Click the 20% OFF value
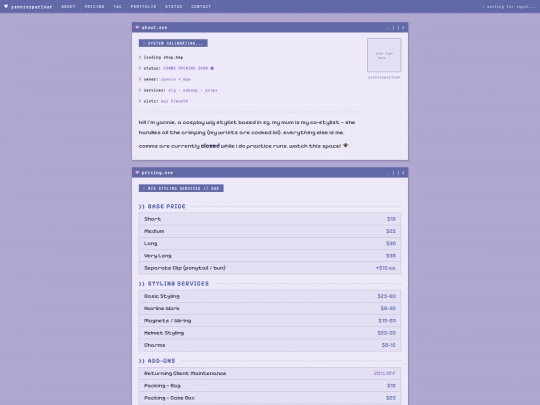This screenshot has height=405, width=540. 385,373
